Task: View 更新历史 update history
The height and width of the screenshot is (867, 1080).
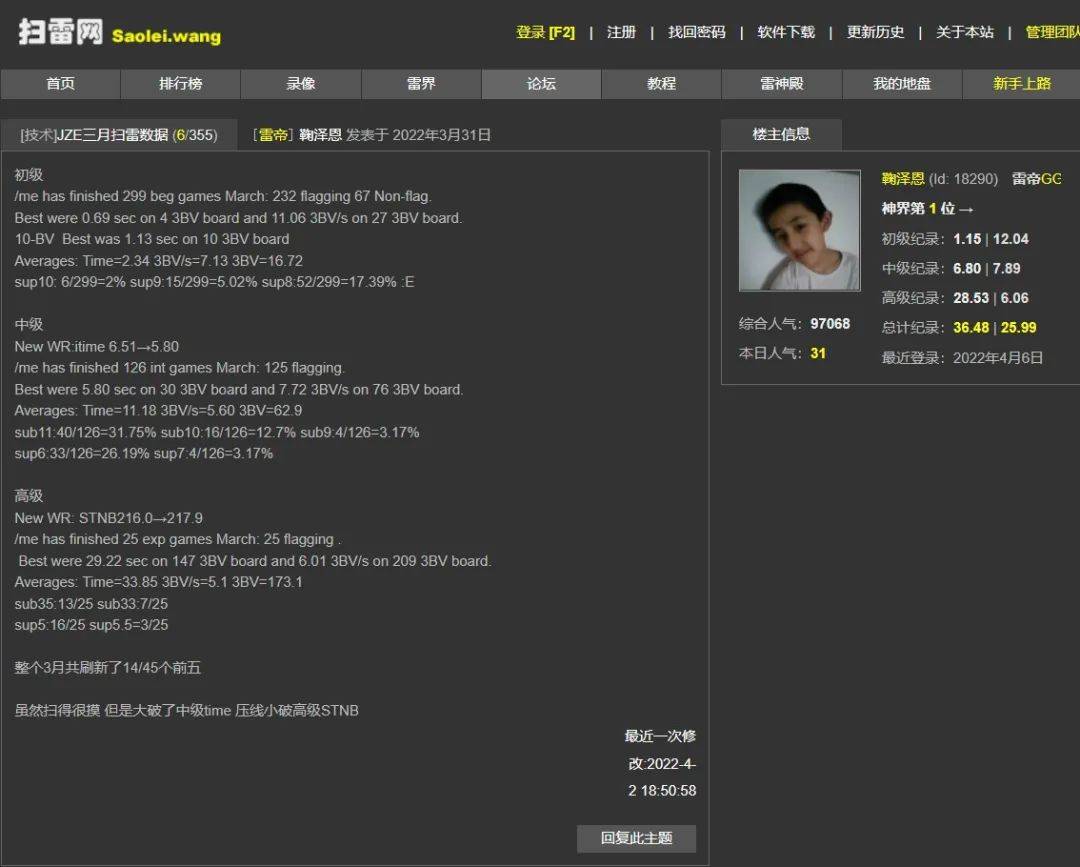Action: [875, 32]
